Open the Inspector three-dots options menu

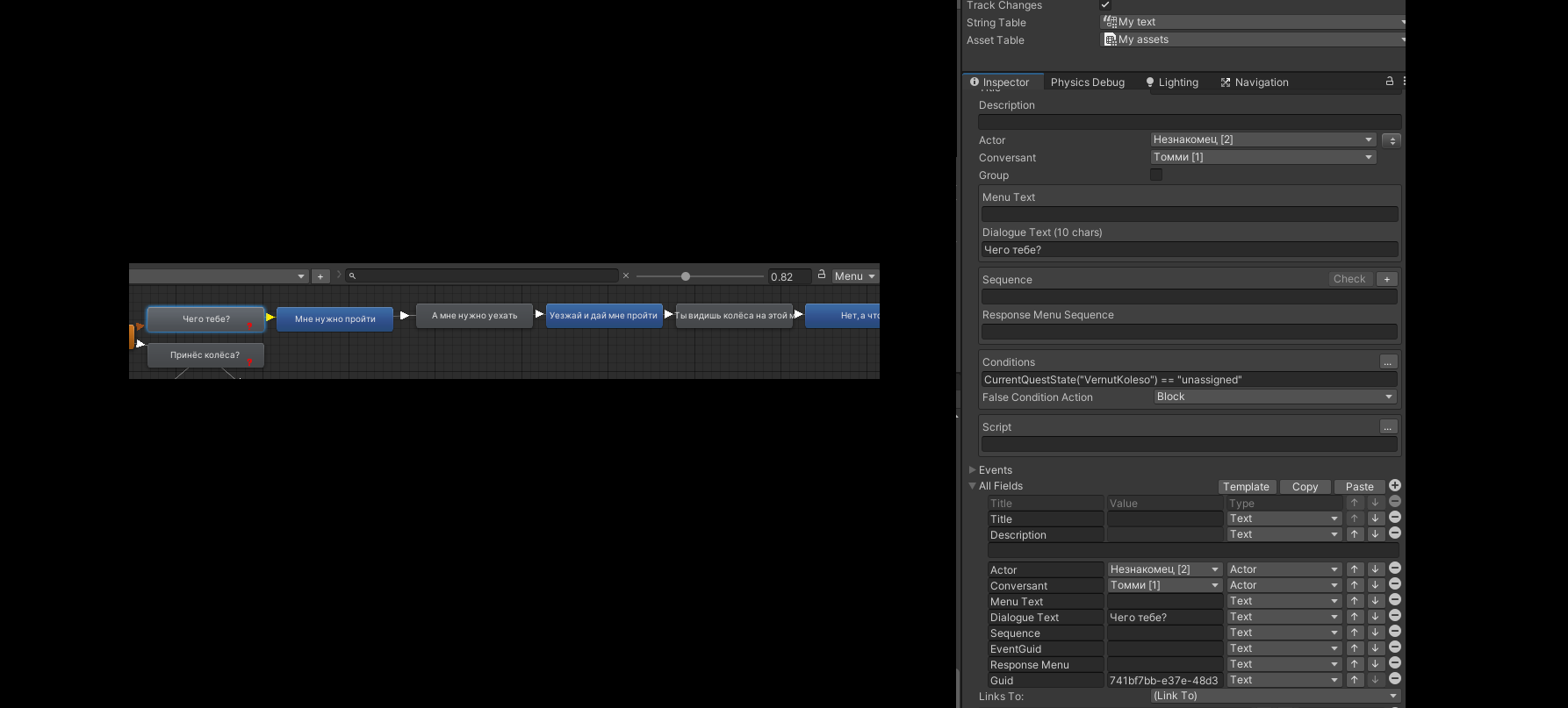[x=1404, y=81]
